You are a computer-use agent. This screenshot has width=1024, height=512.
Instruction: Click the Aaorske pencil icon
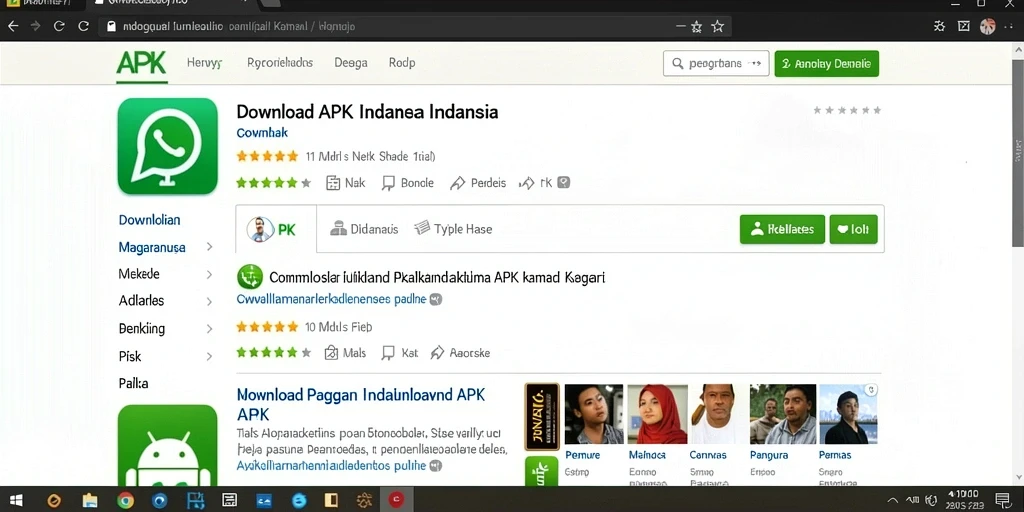438,353
